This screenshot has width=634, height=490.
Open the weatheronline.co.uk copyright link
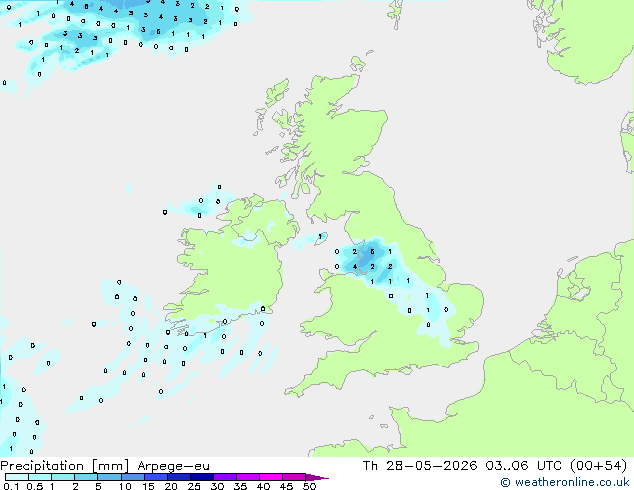point(564,482)
